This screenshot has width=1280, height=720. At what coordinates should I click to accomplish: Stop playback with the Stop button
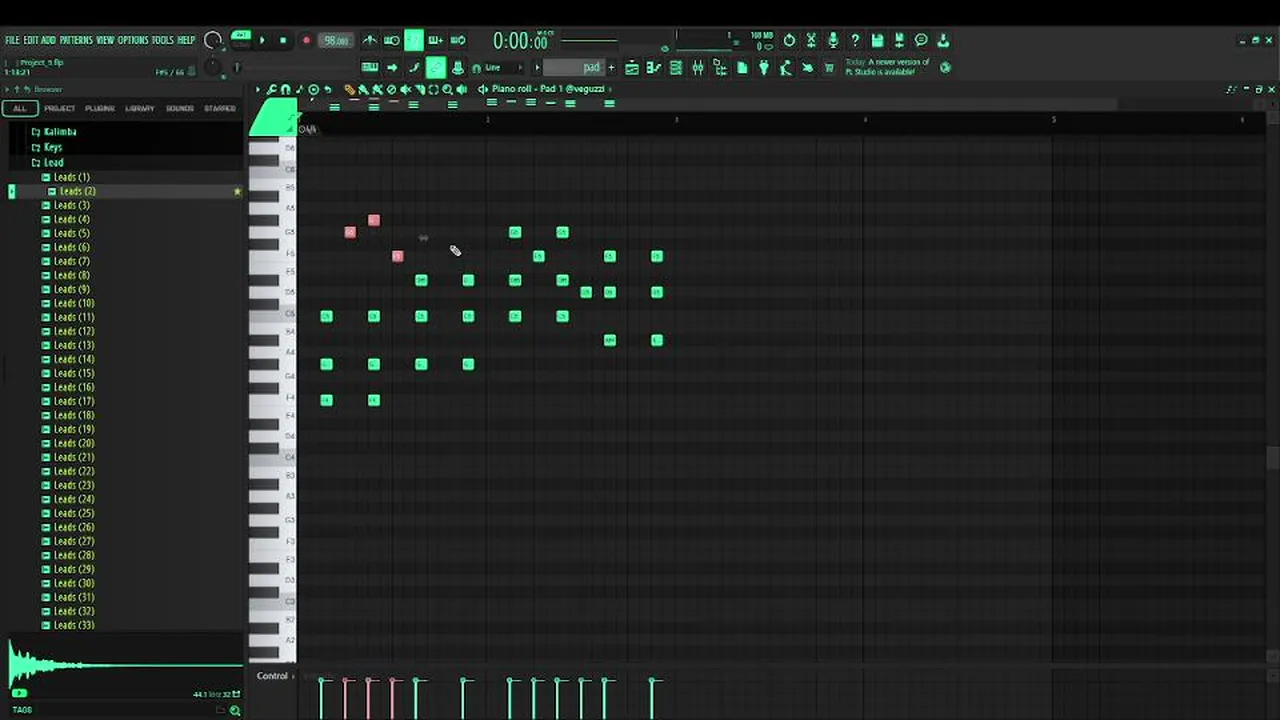pos(283,41)
